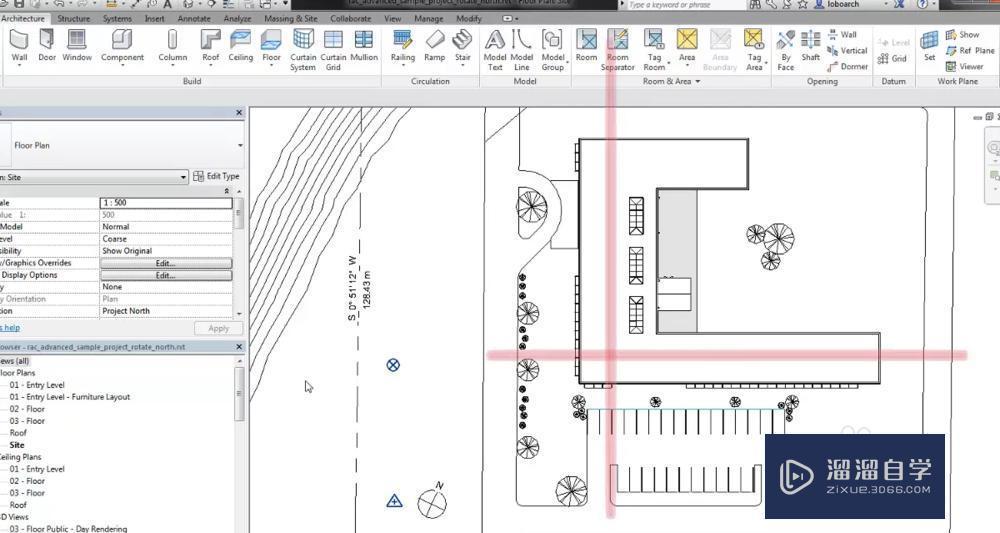Edit the Graphic Display Options
Screen dimensions: 1000x533
click(x=166, y=275)
